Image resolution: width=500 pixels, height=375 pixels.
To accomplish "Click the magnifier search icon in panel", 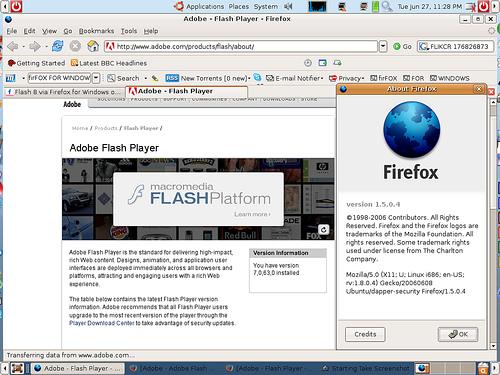I will [x=387, y=6].
